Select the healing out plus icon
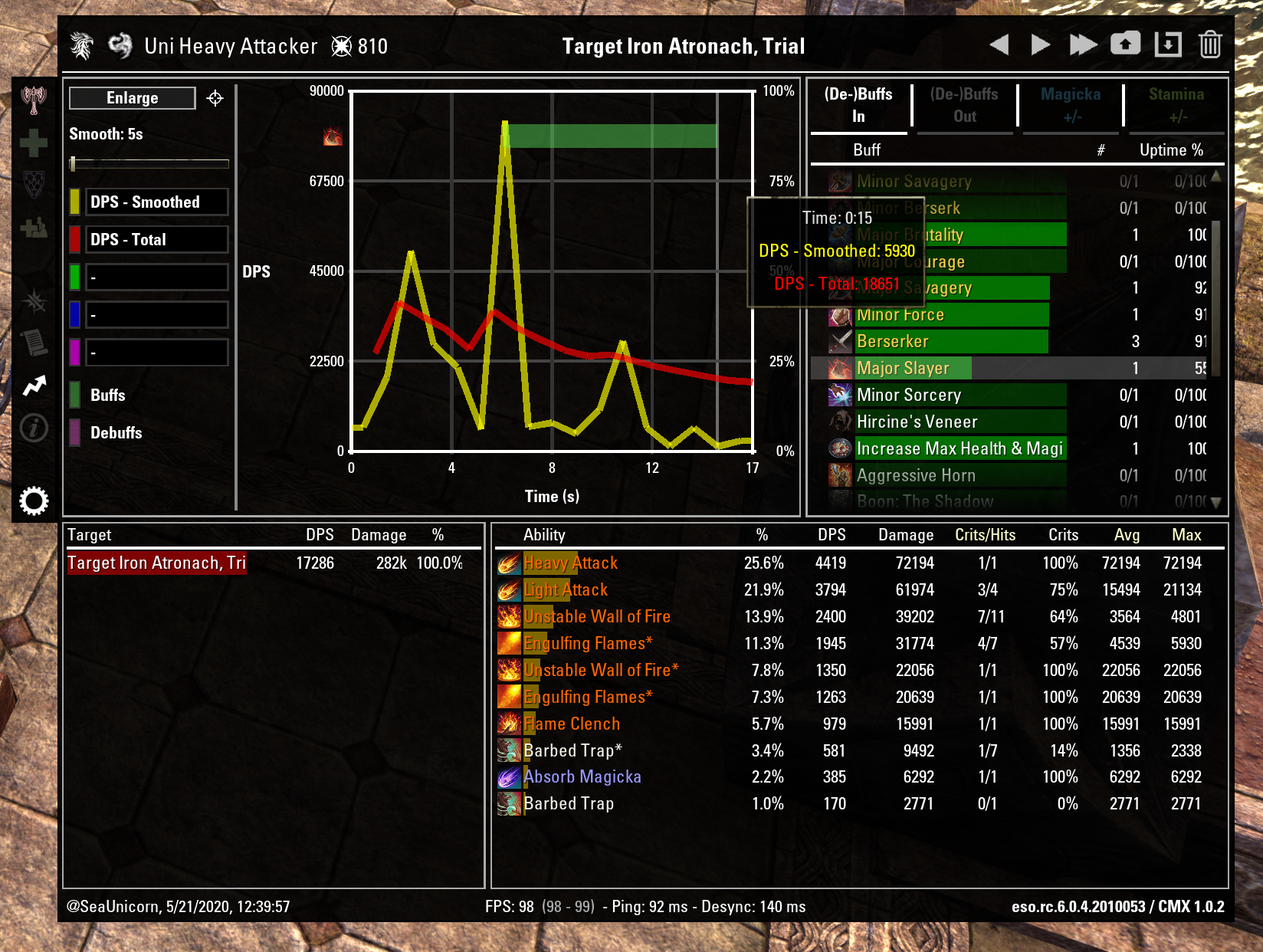Image resolution: width=1263 pixels, height=952 pixels. [x=34, y=143]
